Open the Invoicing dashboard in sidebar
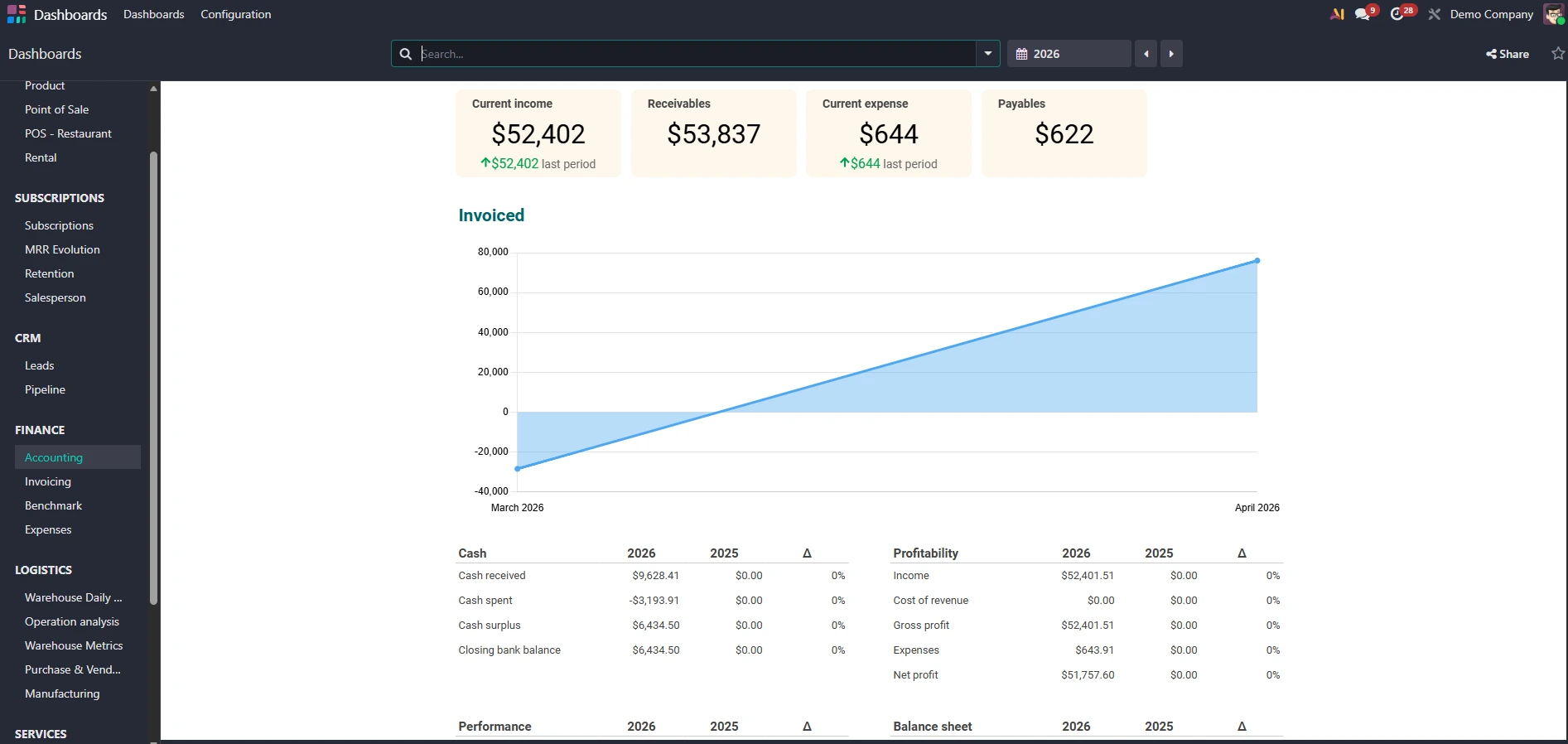1568x744 pixels. tap(48, 481)
